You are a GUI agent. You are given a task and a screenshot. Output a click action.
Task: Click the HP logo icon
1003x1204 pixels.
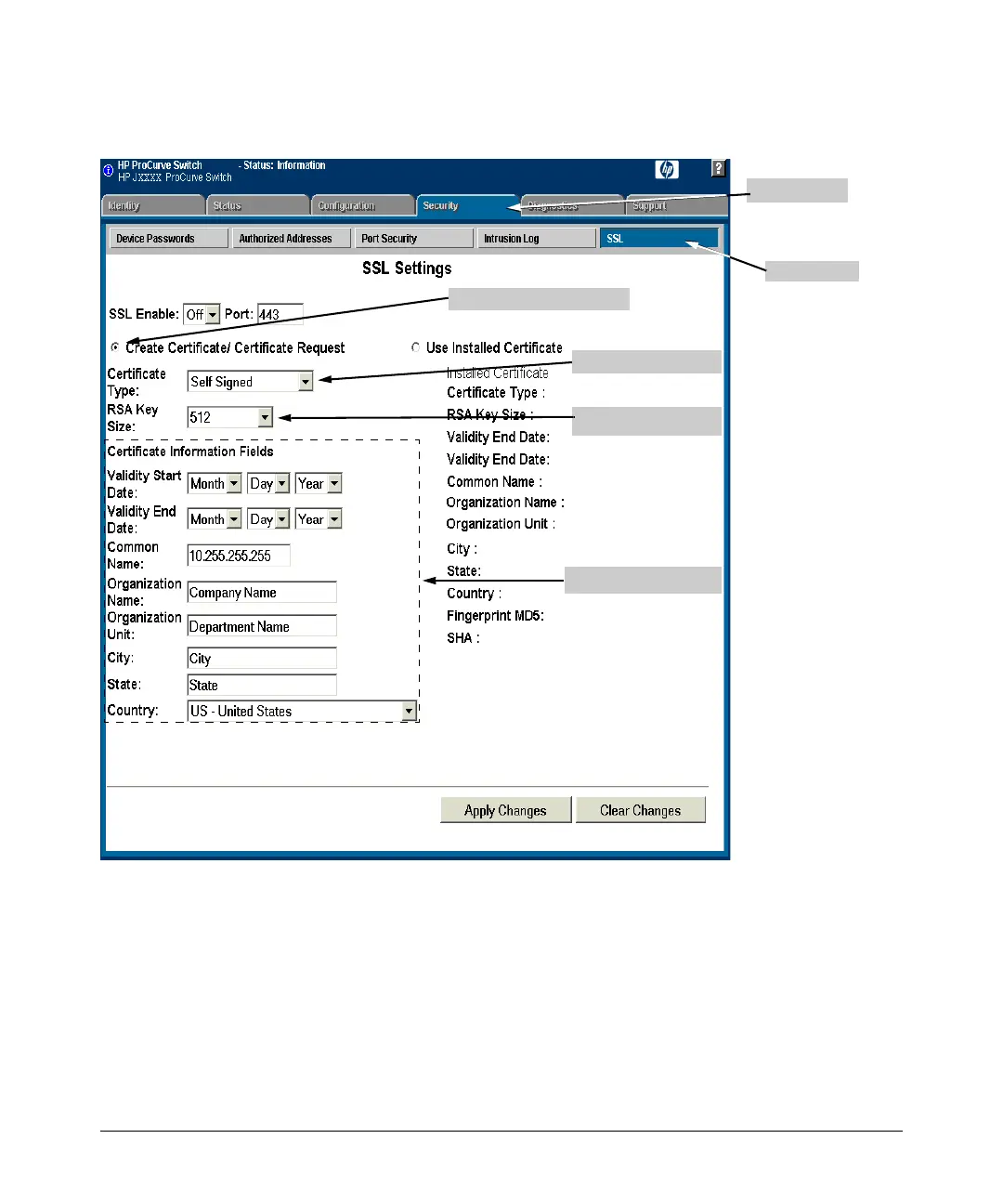pyautogui.click(x=667, y=169)
